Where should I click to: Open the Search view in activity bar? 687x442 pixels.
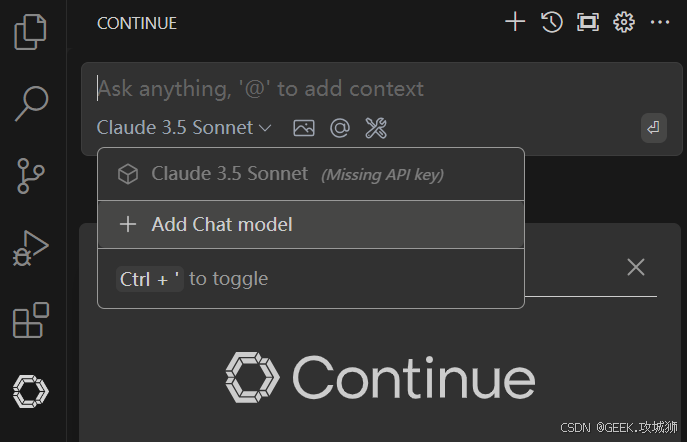tap(31, 103)
